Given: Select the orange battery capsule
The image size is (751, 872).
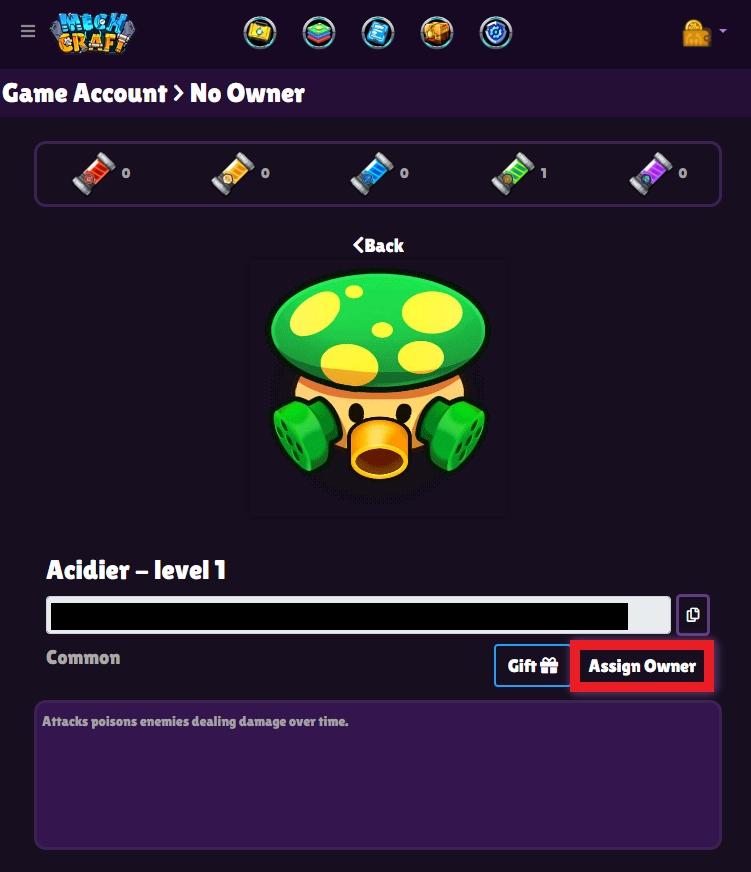Looking at the screenshot, I should click(233, 174).
